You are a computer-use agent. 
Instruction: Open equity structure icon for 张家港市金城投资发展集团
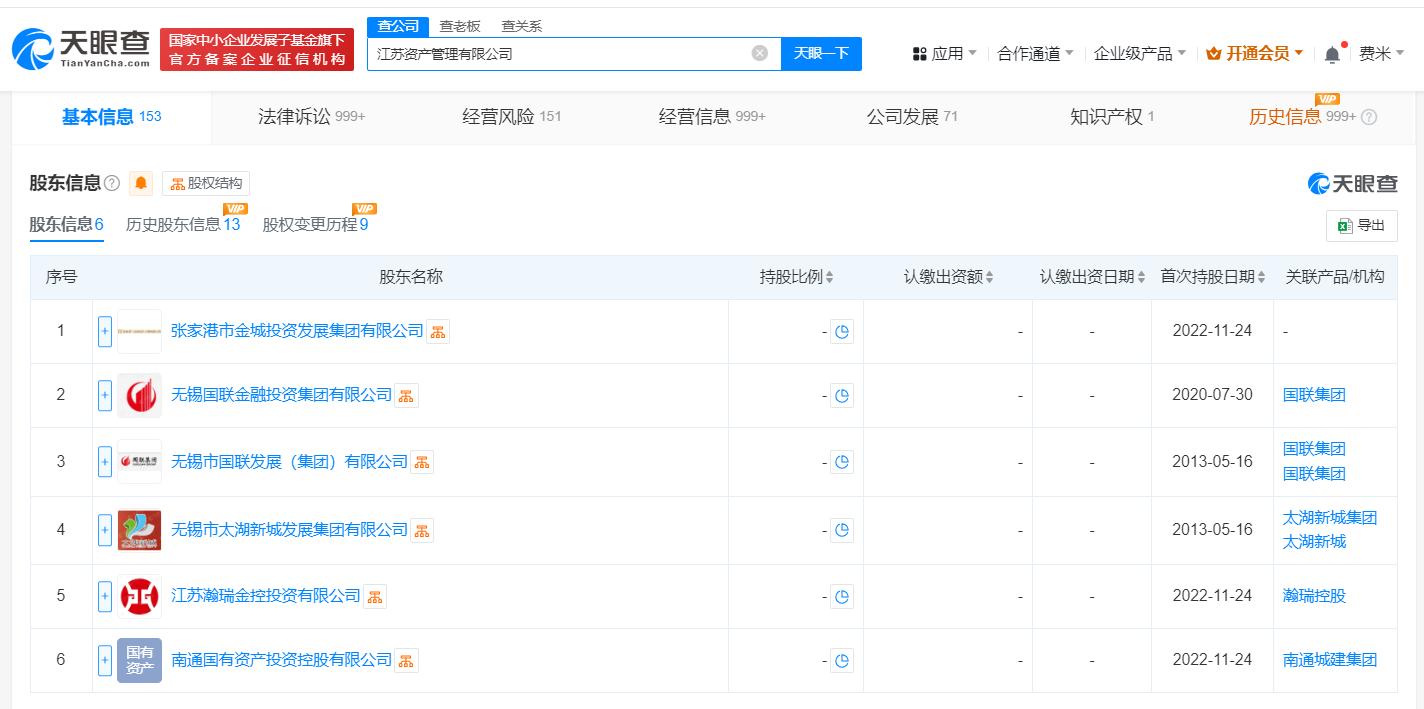point(438,331)
